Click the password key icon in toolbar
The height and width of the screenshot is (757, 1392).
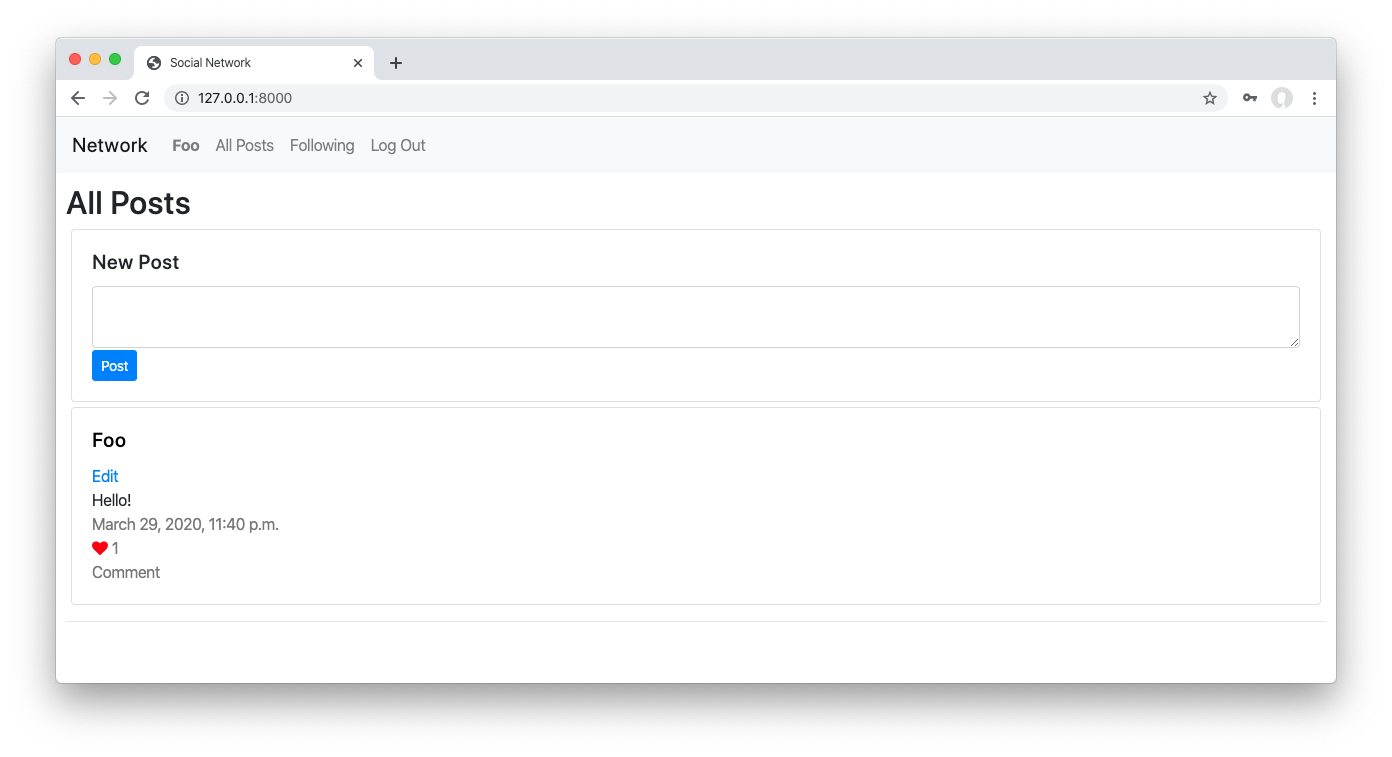1249,98
